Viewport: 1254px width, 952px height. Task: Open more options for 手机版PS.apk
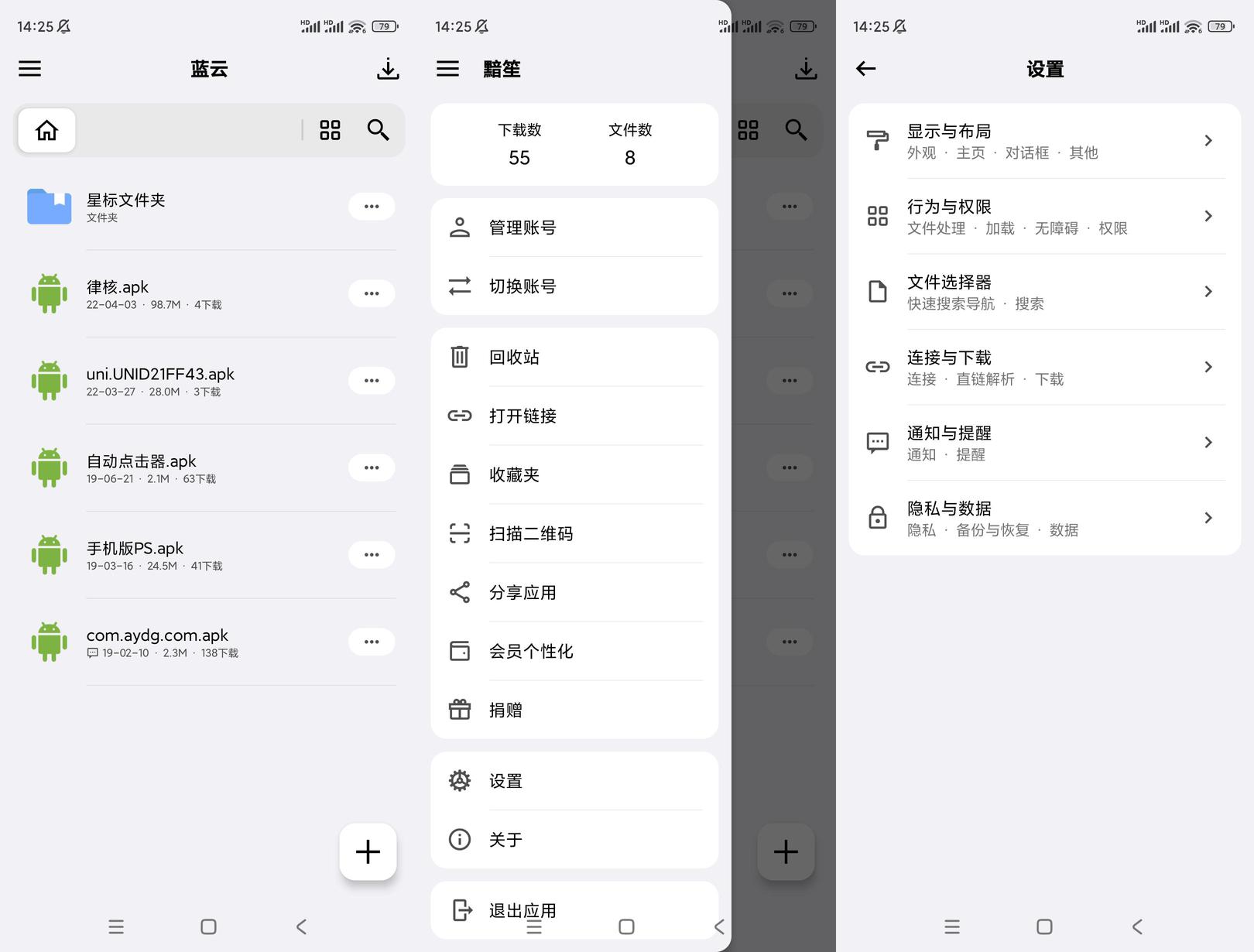(372, 555)
